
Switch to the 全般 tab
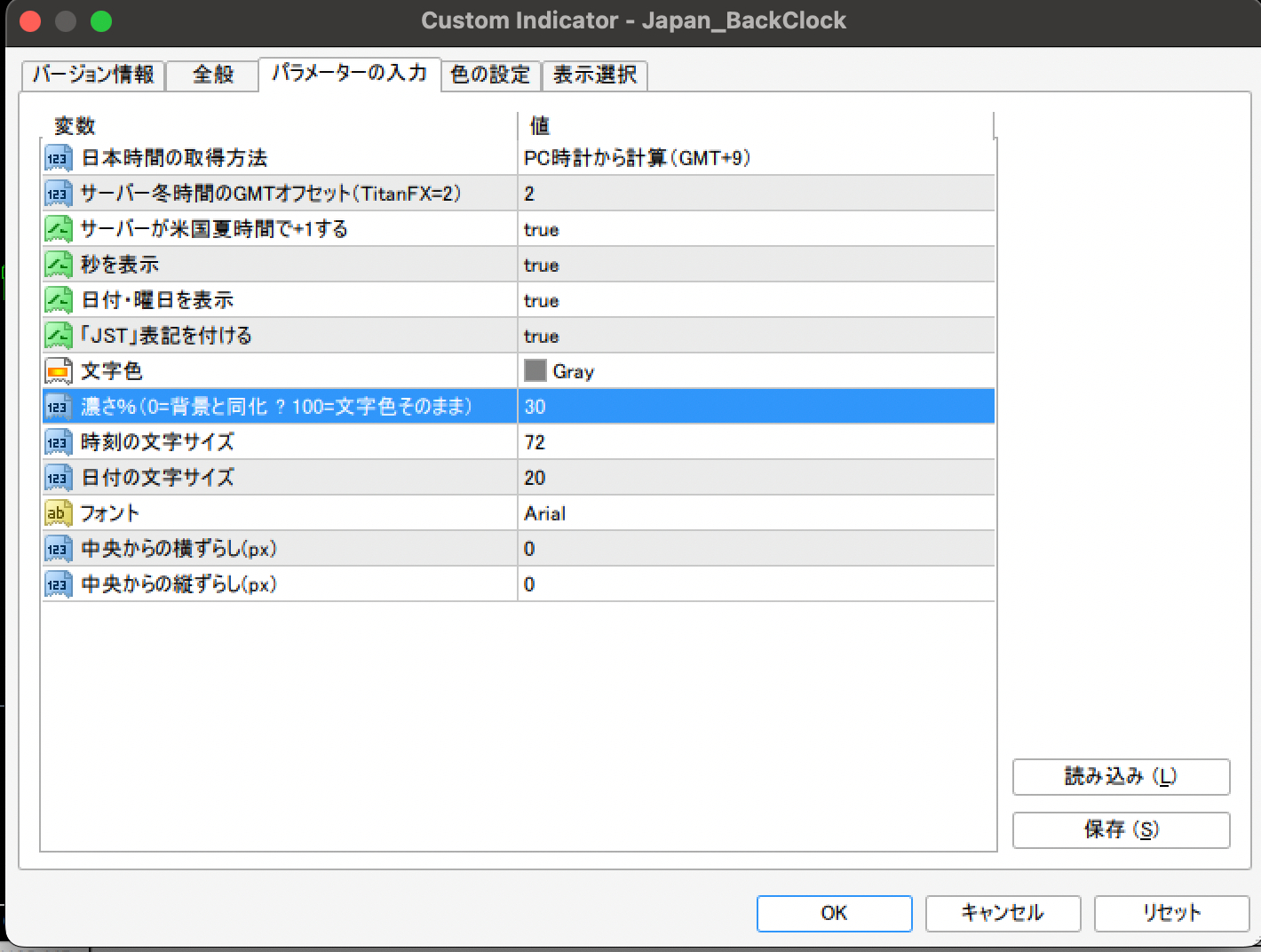[x=213, y=75]
